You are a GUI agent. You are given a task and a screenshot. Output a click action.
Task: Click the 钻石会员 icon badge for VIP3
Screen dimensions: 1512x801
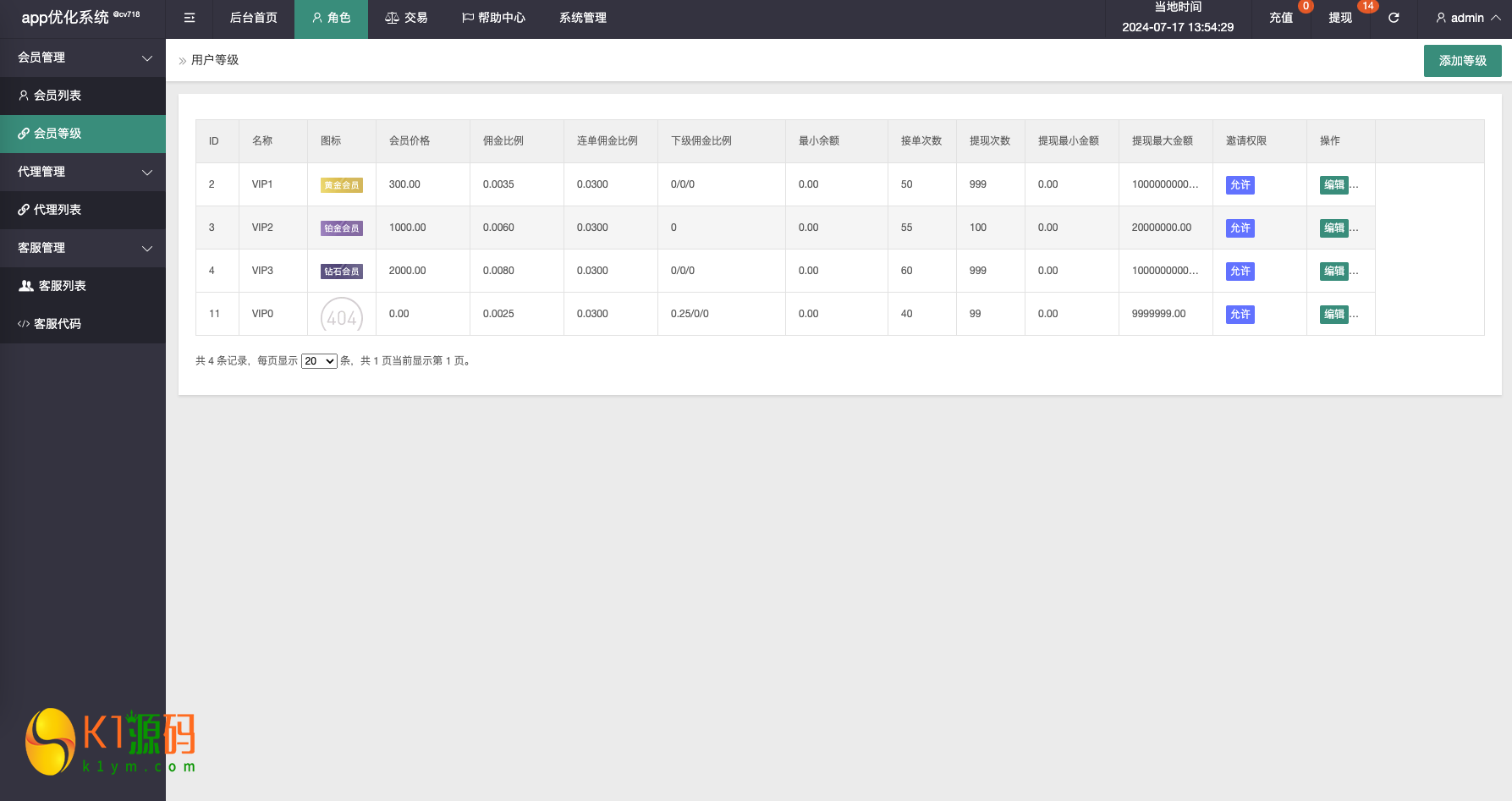pyautogui.click(x=342, y=272)
